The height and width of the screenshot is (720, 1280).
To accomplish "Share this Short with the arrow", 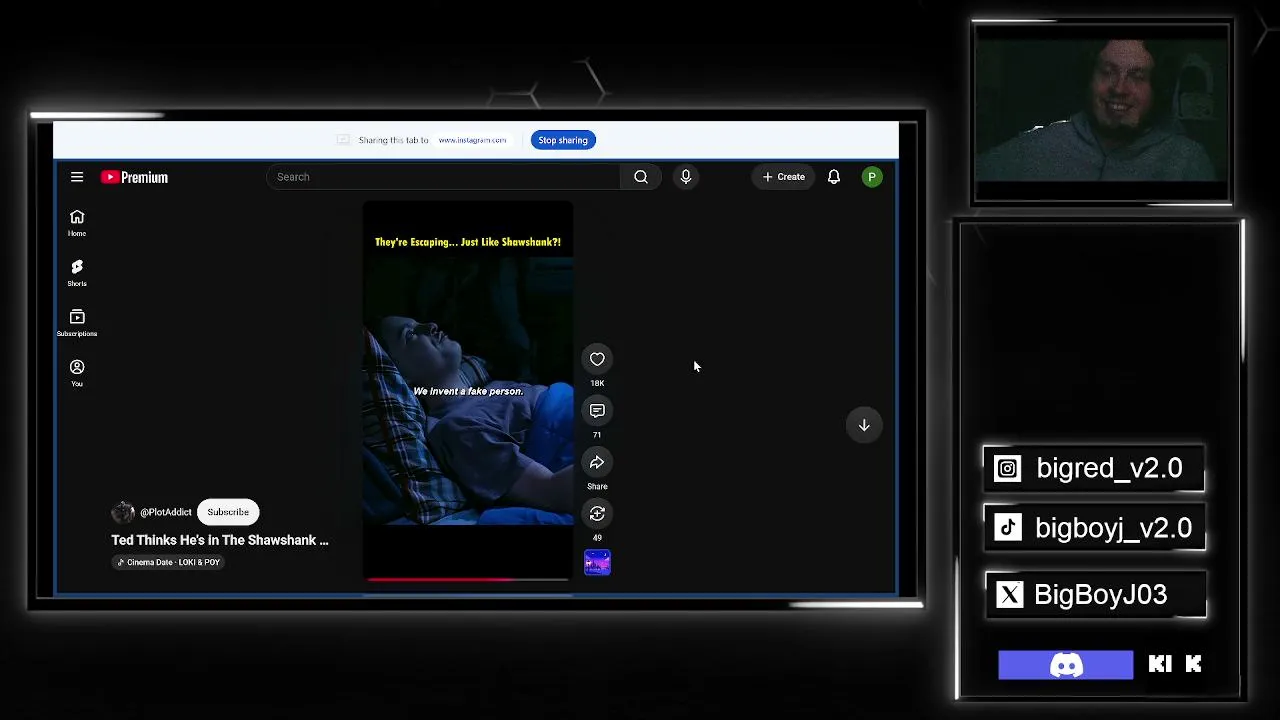I will coord(597,462).
